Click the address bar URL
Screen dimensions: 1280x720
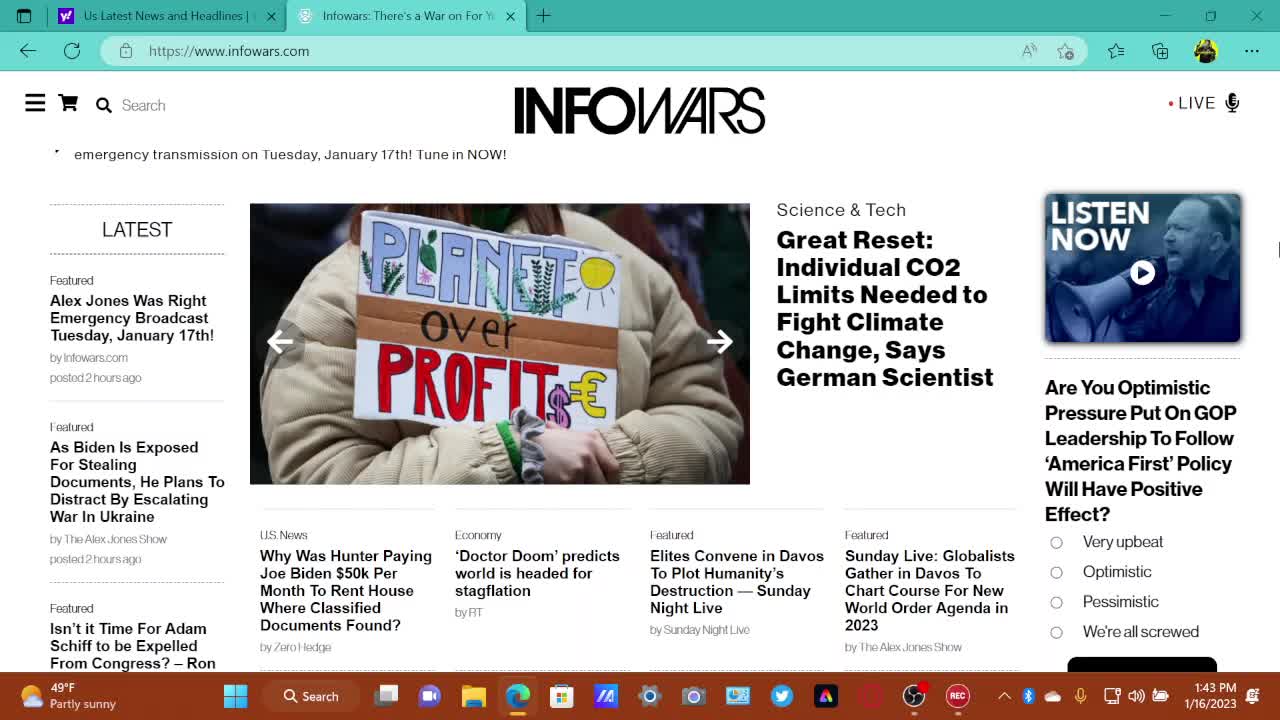[x=229, y=51]
